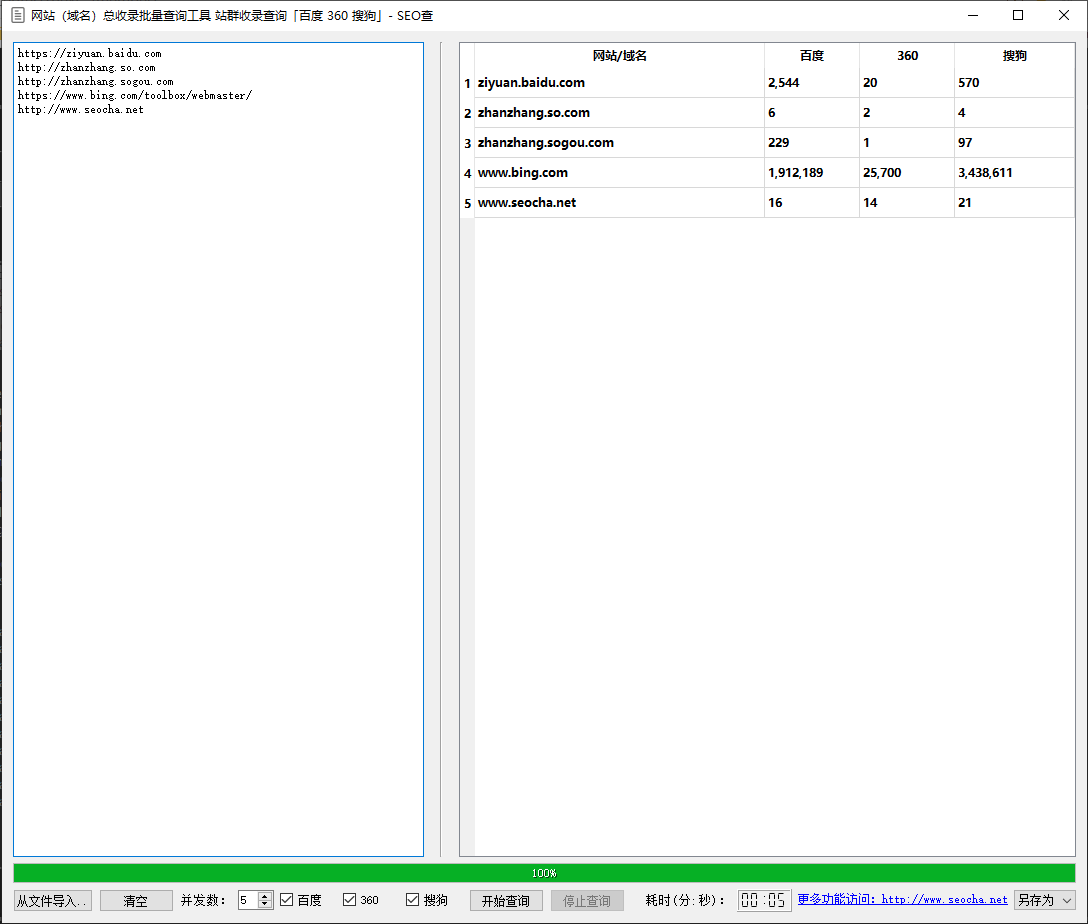Open the 另存为 dropdown
The image size is (1088, 924).
pos(1045,900)
